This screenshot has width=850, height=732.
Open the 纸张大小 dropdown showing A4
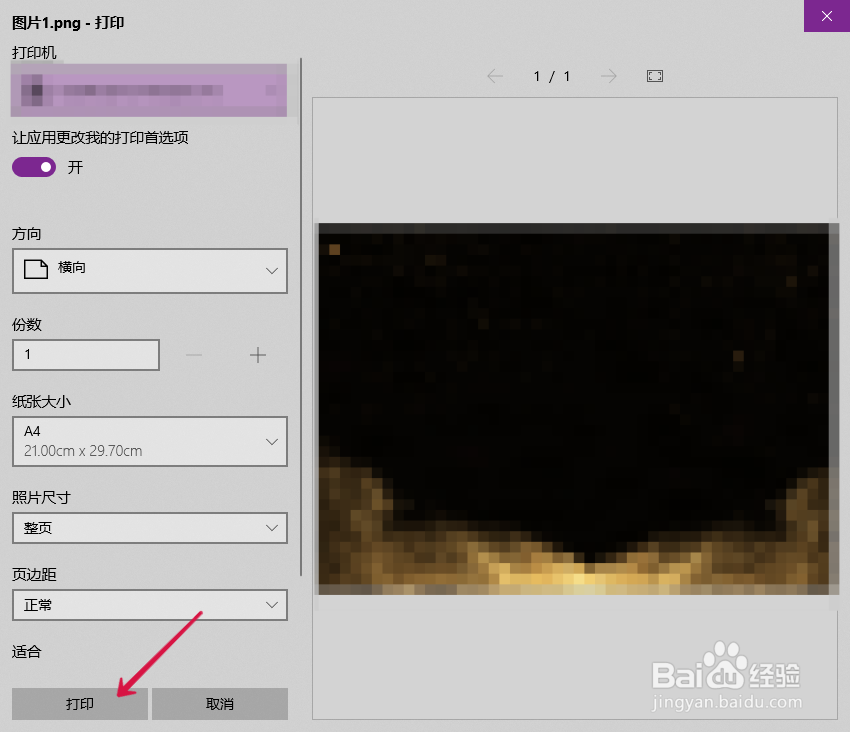coord(150,441)
